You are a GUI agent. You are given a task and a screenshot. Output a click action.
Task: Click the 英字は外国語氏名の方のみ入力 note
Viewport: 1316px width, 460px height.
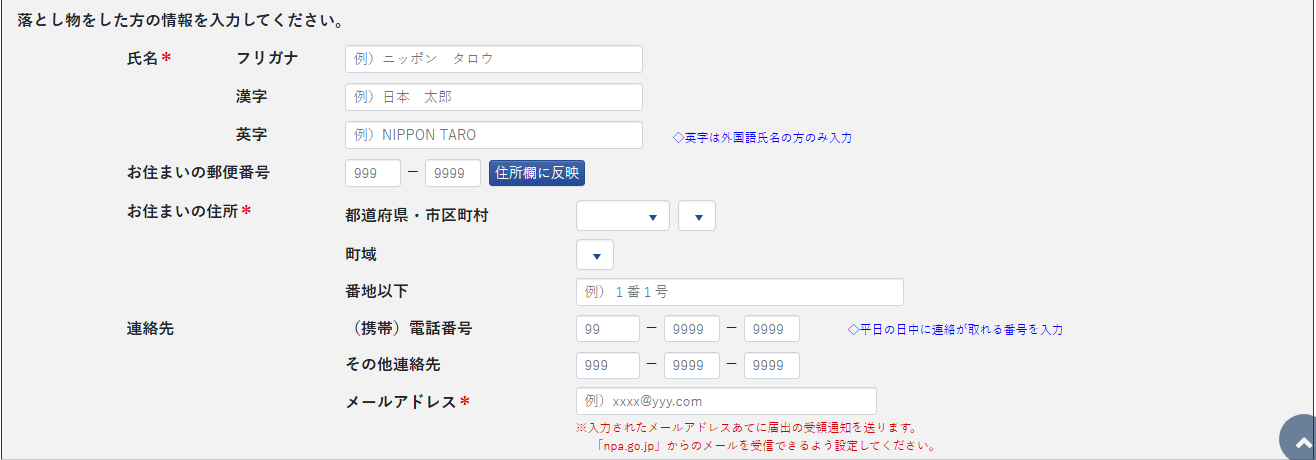(762, 138)
